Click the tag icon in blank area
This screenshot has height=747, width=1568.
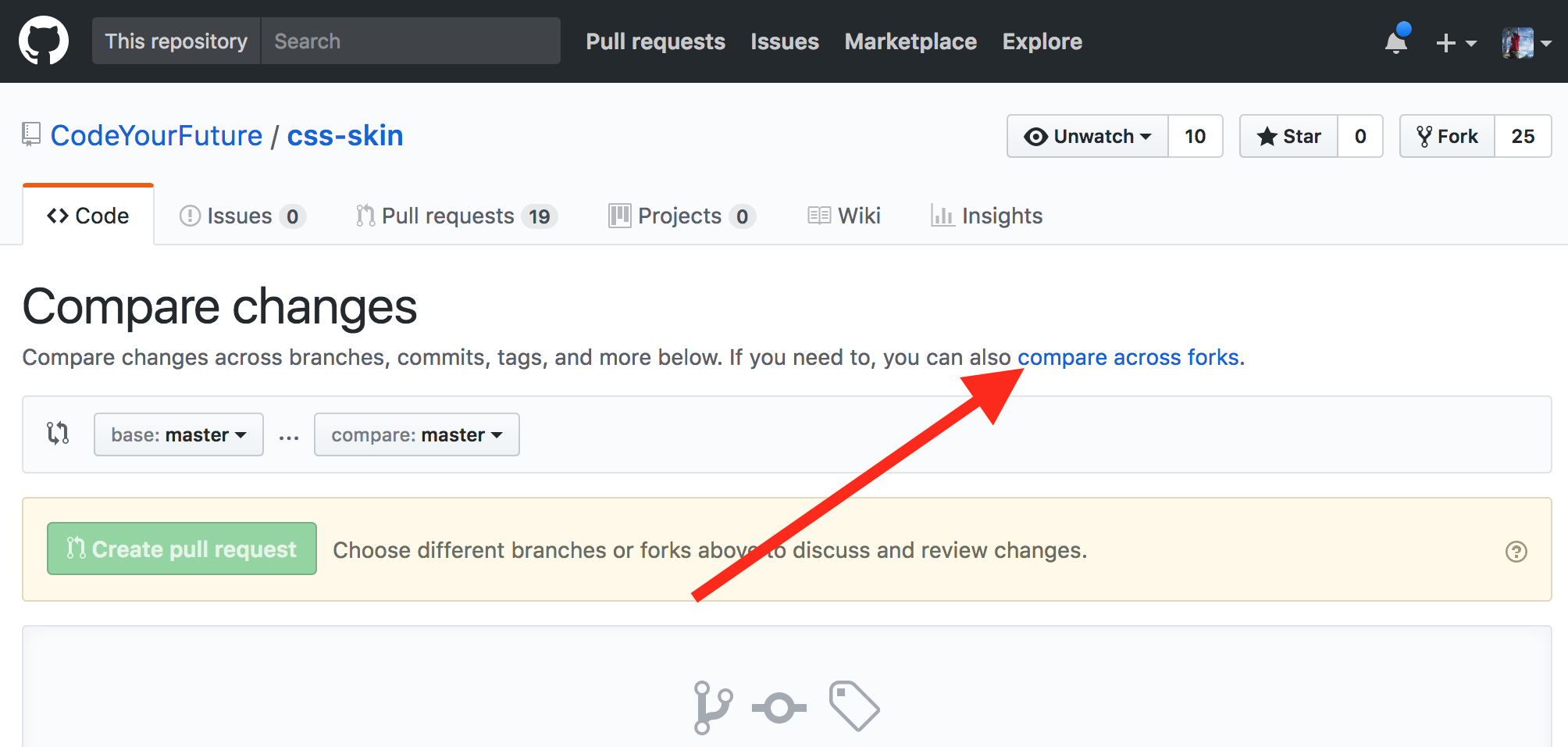[x=854, y=706]
